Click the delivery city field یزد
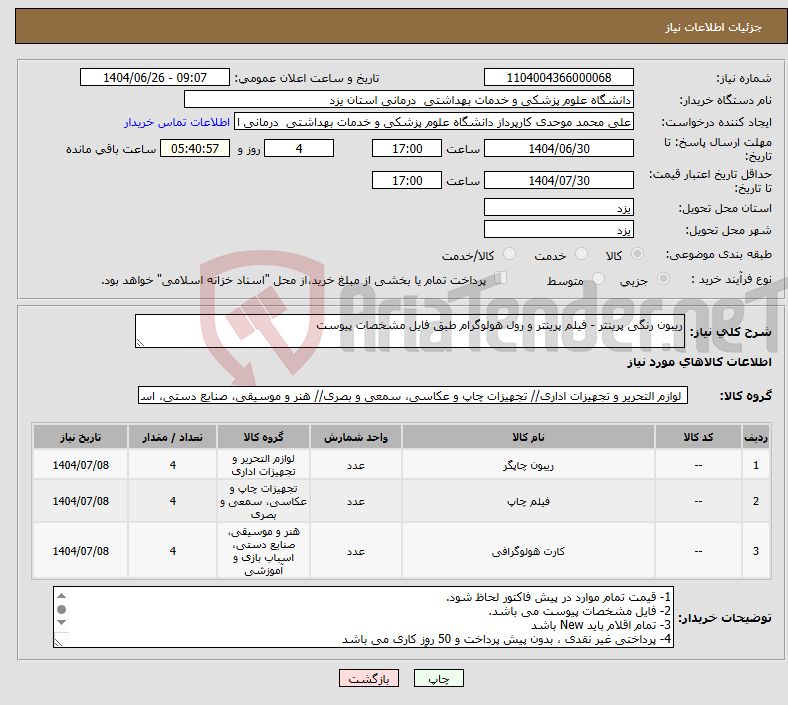The image size is (788, 705). click(558, 229)
